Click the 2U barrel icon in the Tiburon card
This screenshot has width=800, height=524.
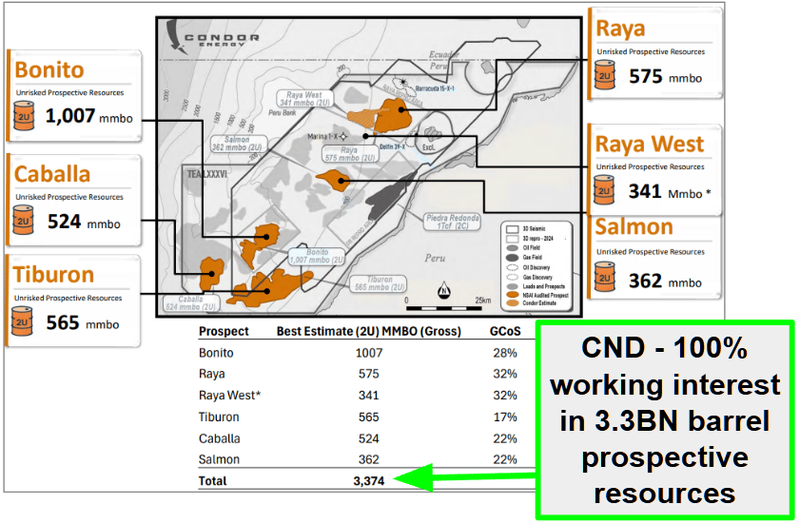click(22, 321)
